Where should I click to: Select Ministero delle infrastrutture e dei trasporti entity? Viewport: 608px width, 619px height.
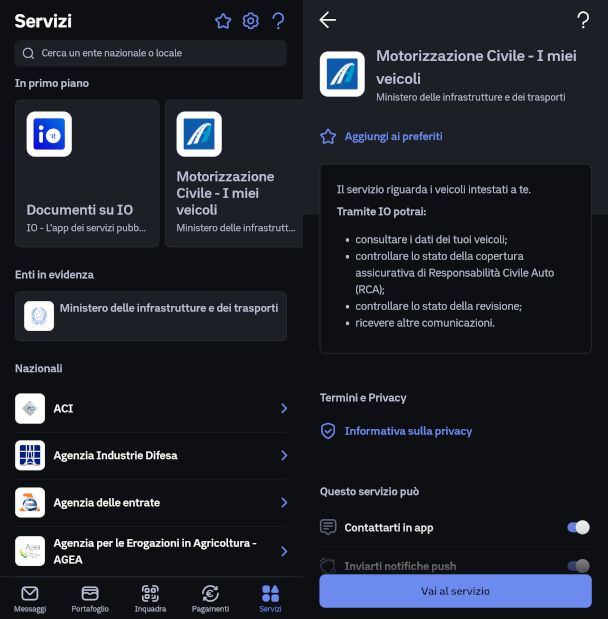click(x=150, y=316)
